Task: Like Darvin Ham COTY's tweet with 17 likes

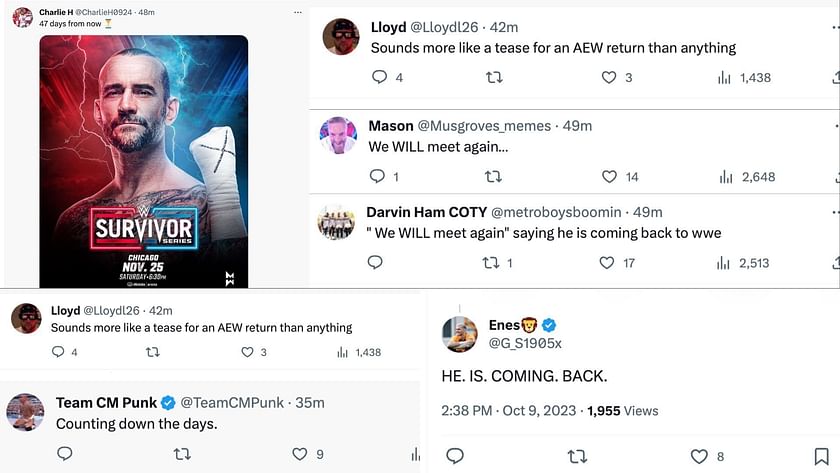Action: (x=606, y=262)
